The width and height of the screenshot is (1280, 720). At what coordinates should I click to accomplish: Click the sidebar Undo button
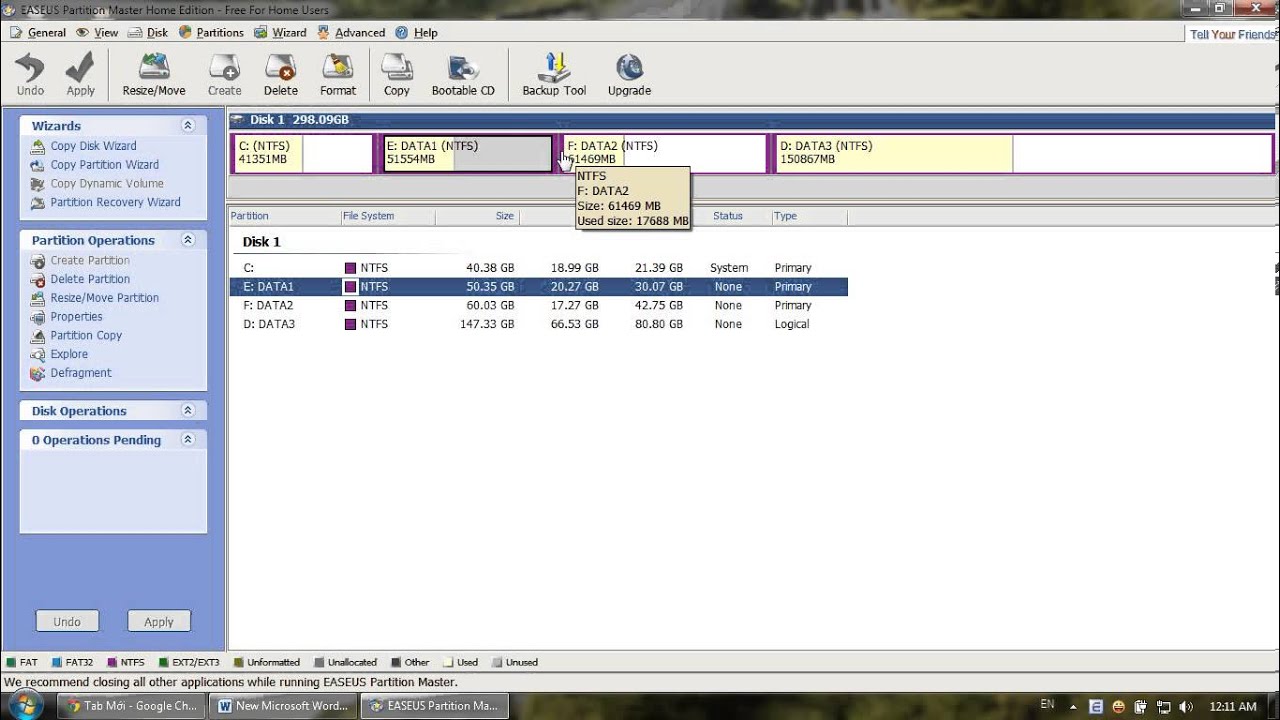pyautogui.click(x=67, y=621)
